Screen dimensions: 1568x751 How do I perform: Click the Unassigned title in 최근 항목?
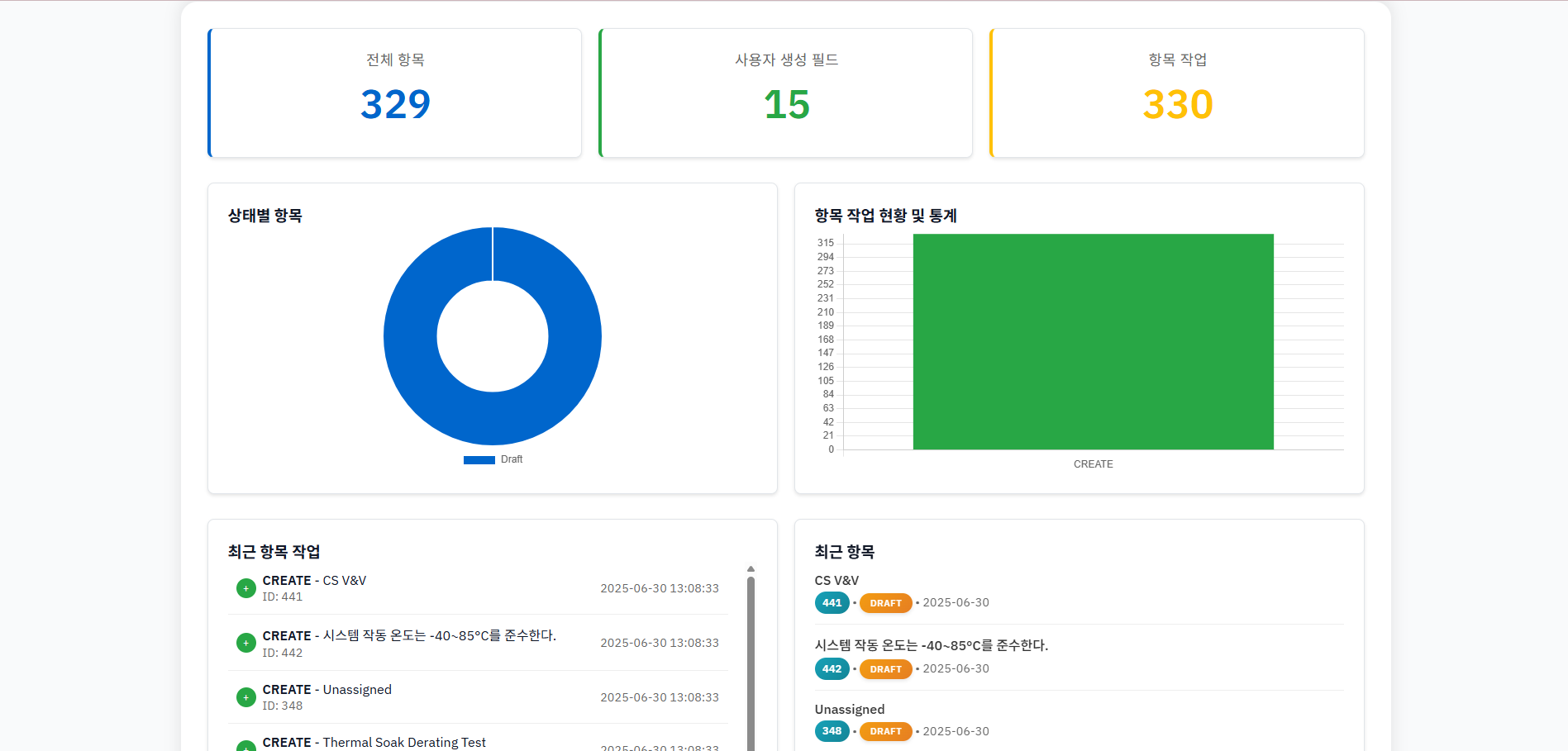point(849,708)
